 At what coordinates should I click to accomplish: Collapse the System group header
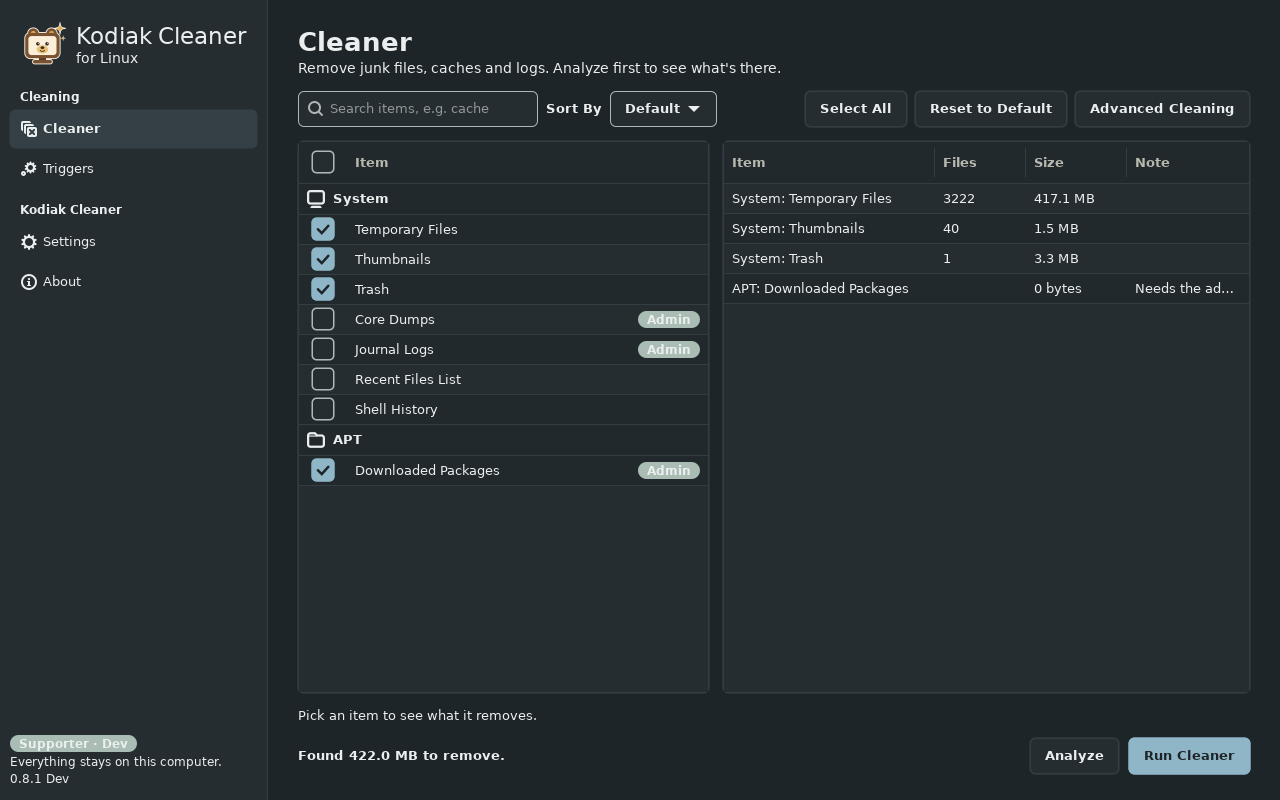point(503,199)
